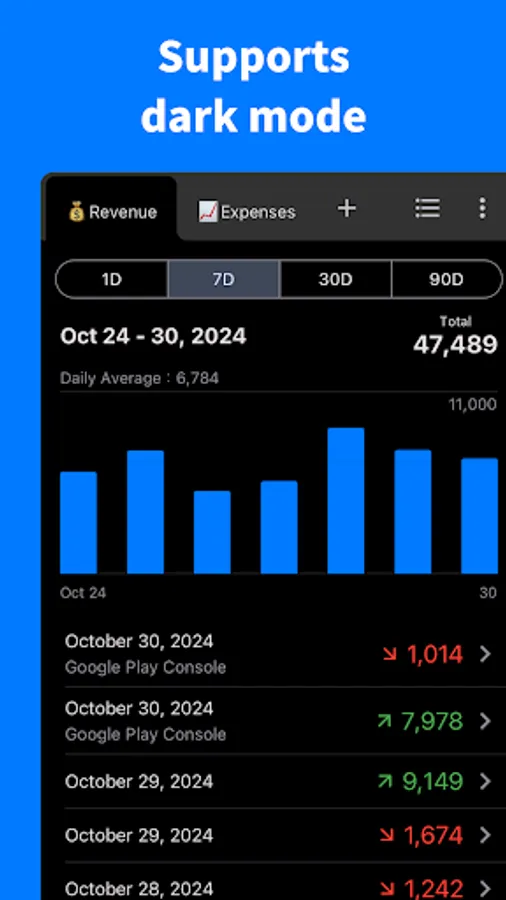Open the three-dot more options menu

pos(482,208)
